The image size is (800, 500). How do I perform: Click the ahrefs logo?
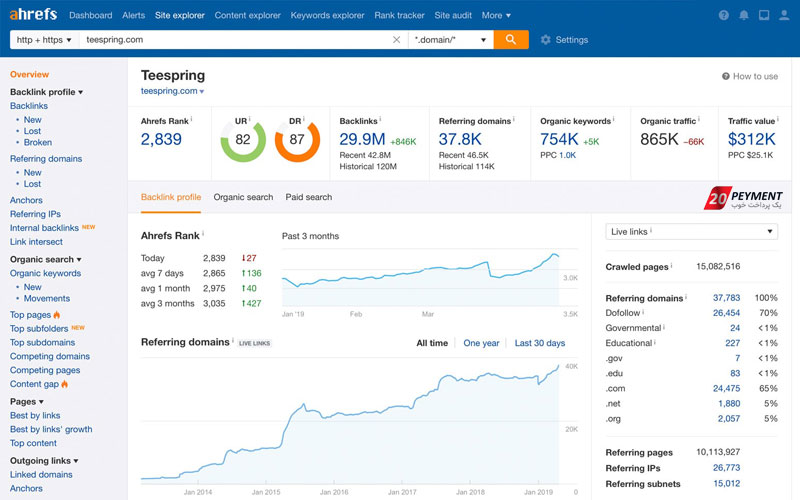coord(33,14)
